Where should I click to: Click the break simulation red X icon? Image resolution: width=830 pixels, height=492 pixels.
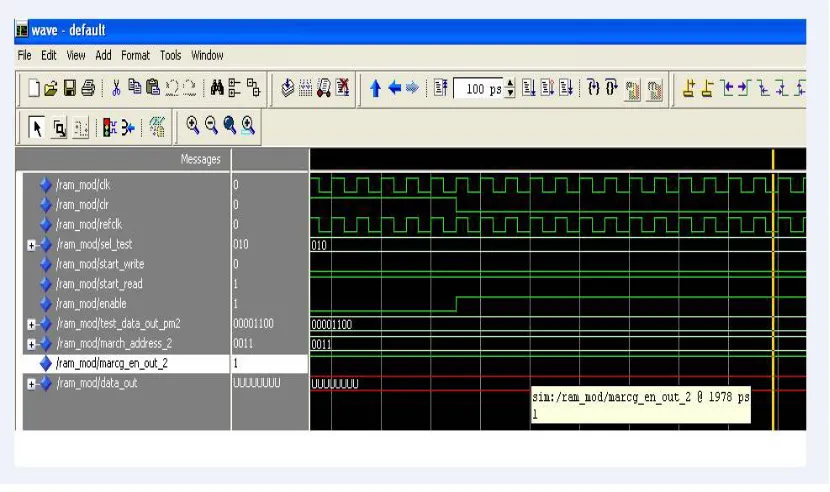coord(342,87)
